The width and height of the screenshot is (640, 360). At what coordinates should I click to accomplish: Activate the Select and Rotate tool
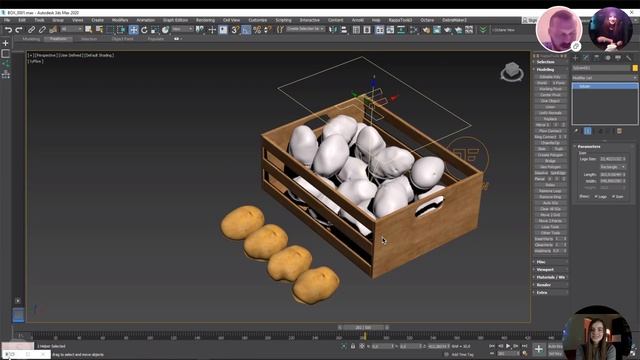tap(144, 30)
